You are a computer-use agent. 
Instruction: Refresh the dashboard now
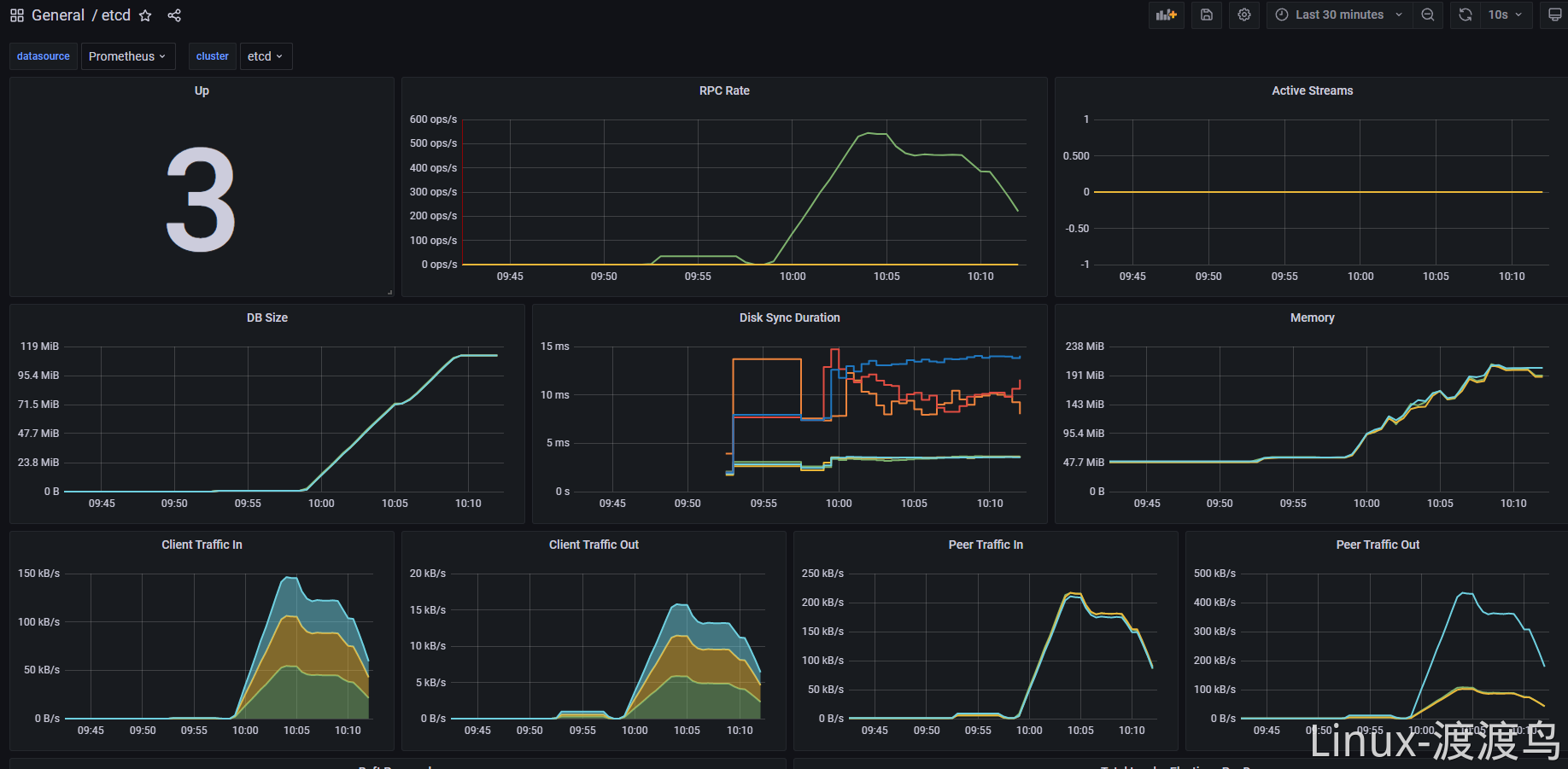pyautogui.click(x=1466, y=15)
